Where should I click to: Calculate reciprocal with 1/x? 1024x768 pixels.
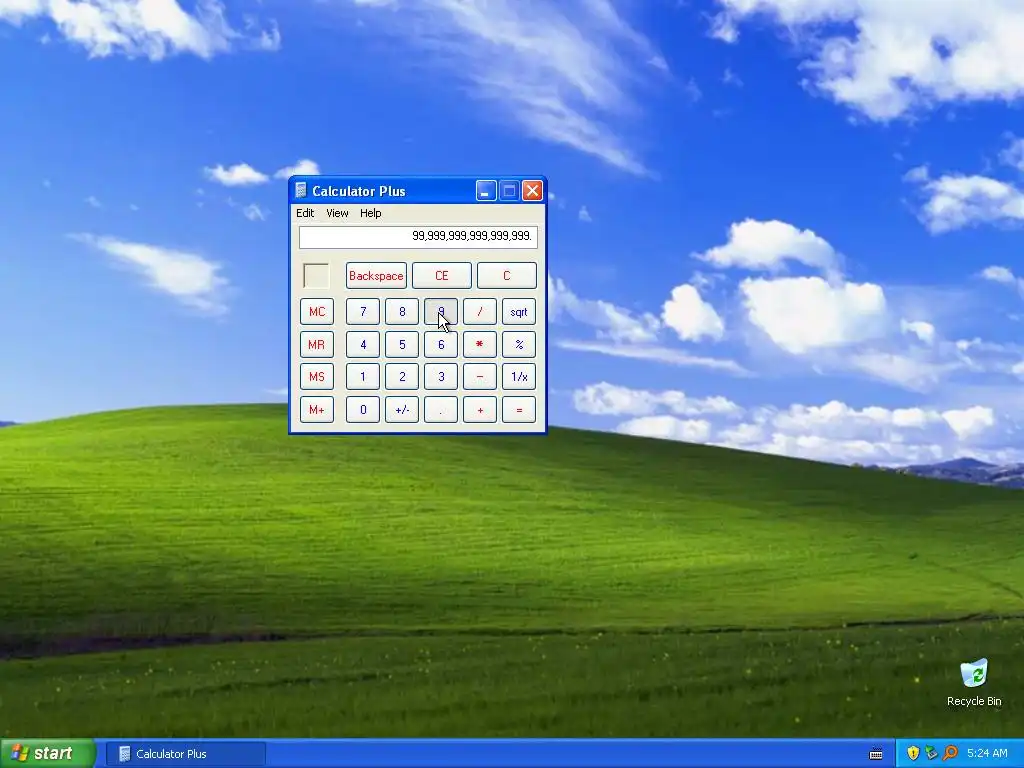pos(519,377)
